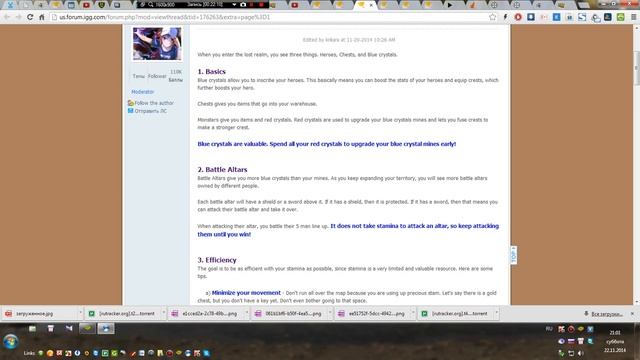Click the Follower label under the avatar
This screenshot has height=360, width=640.
click(x=157, y=76)
